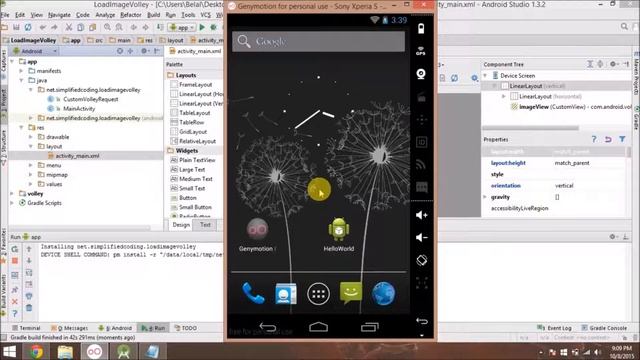This screenshot has height=360, width=640.
Task: Select the activity_main.xml editor tab
Action: [x=196, y=51]
